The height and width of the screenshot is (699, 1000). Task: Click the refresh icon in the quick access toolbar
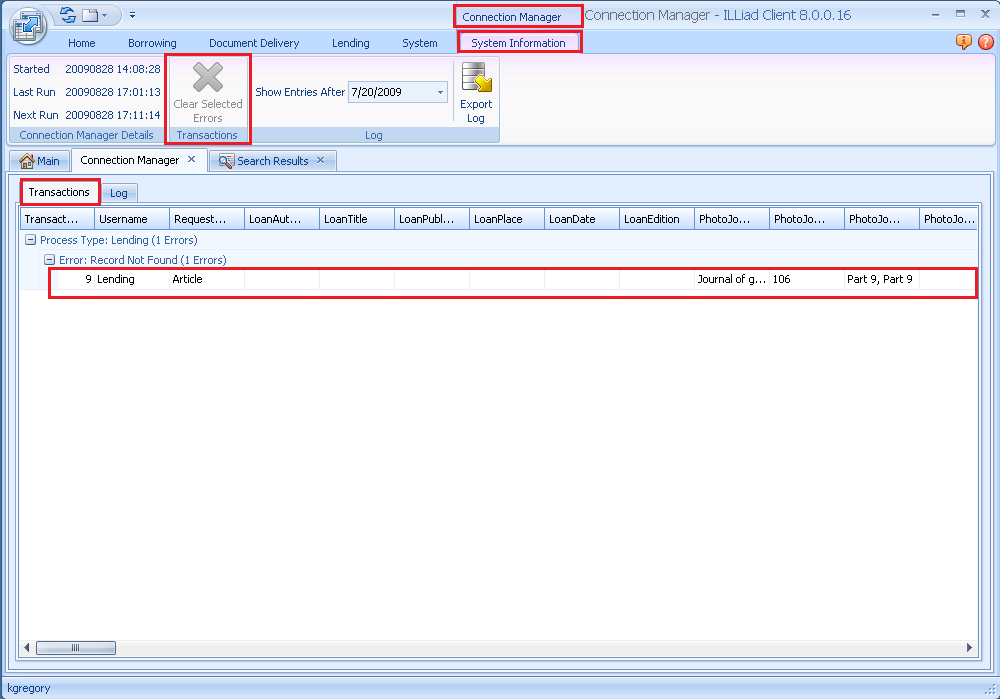coord(67,15)
